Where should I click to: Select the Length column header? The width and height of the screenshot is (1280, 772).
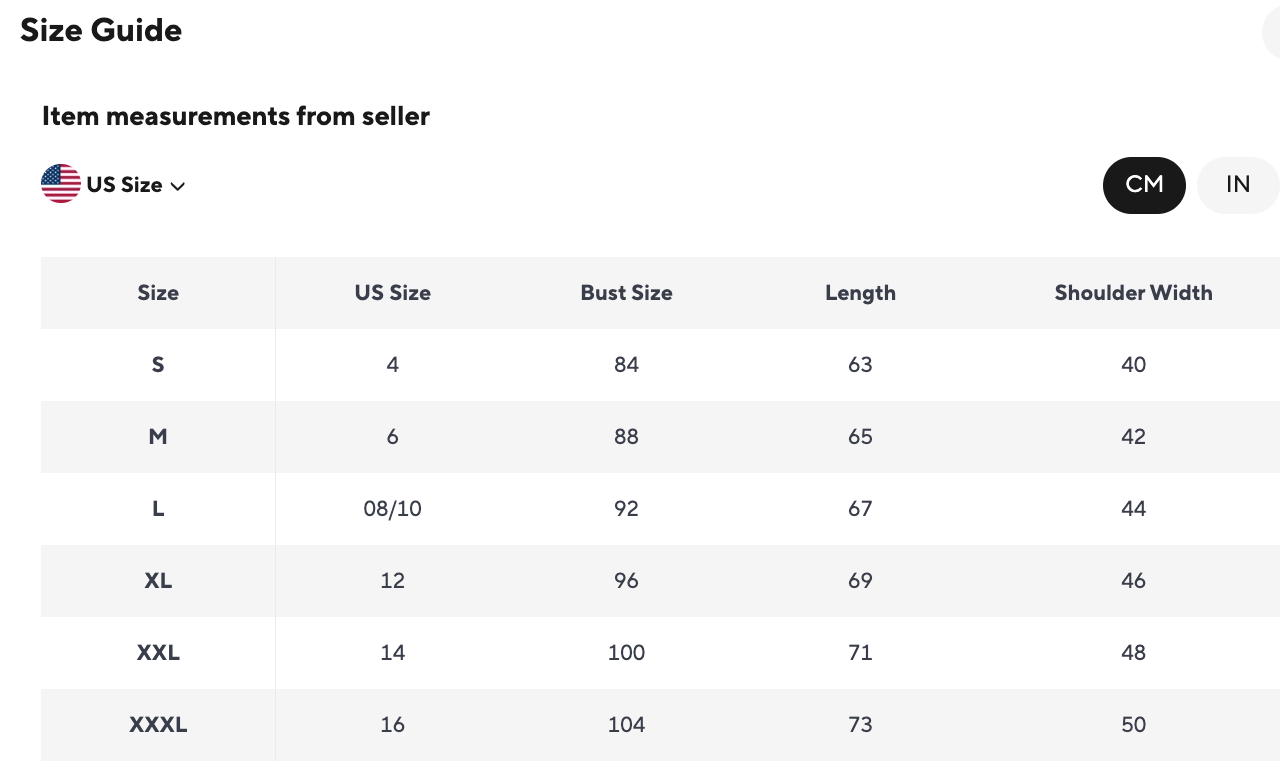pyautogui.click(x=860, y=293)
